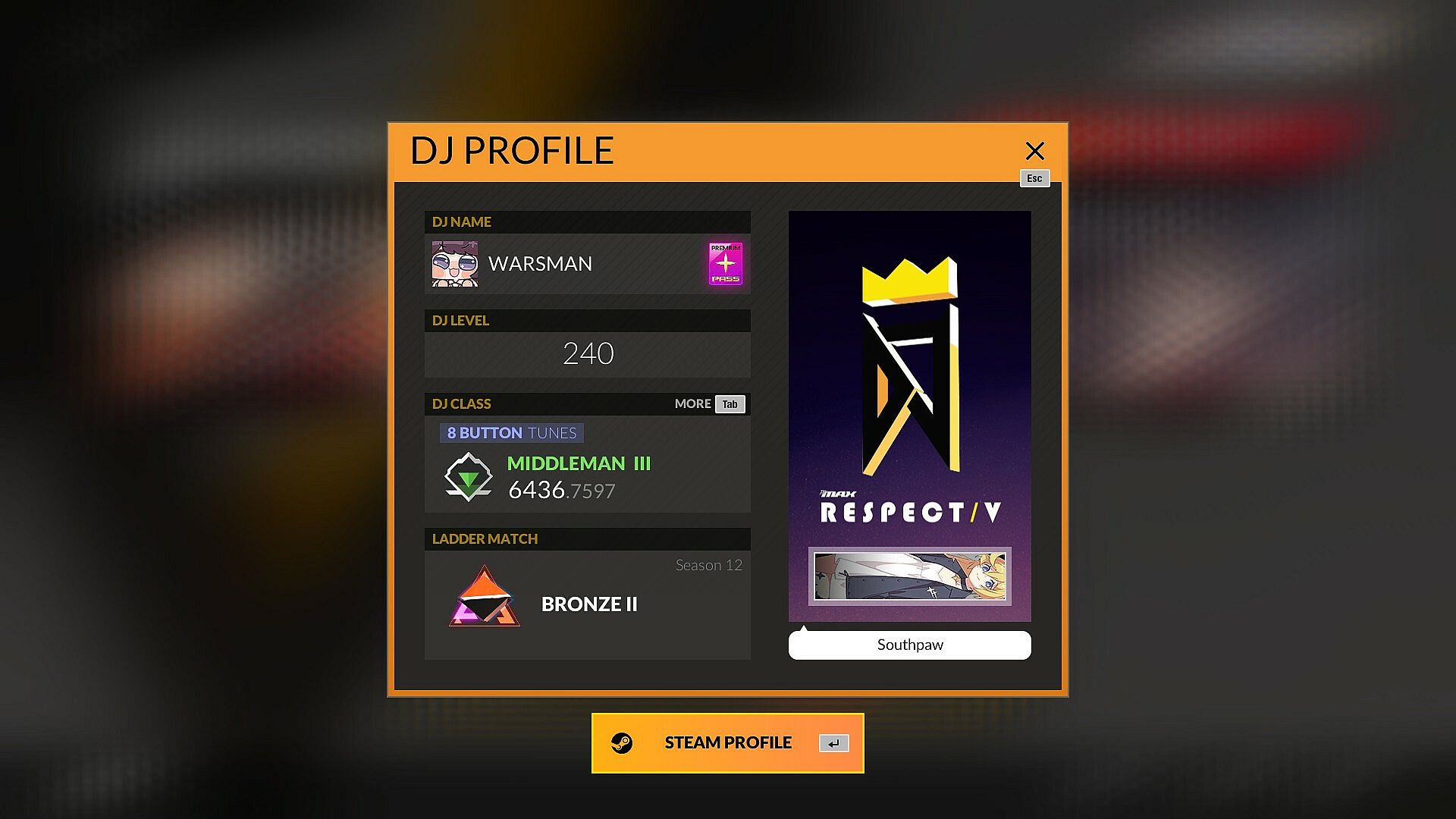Image resolution: width=1456 pixels, height=819 pixels.
Task: Click the Middleman III class emblem
Action: pos(468,477)
